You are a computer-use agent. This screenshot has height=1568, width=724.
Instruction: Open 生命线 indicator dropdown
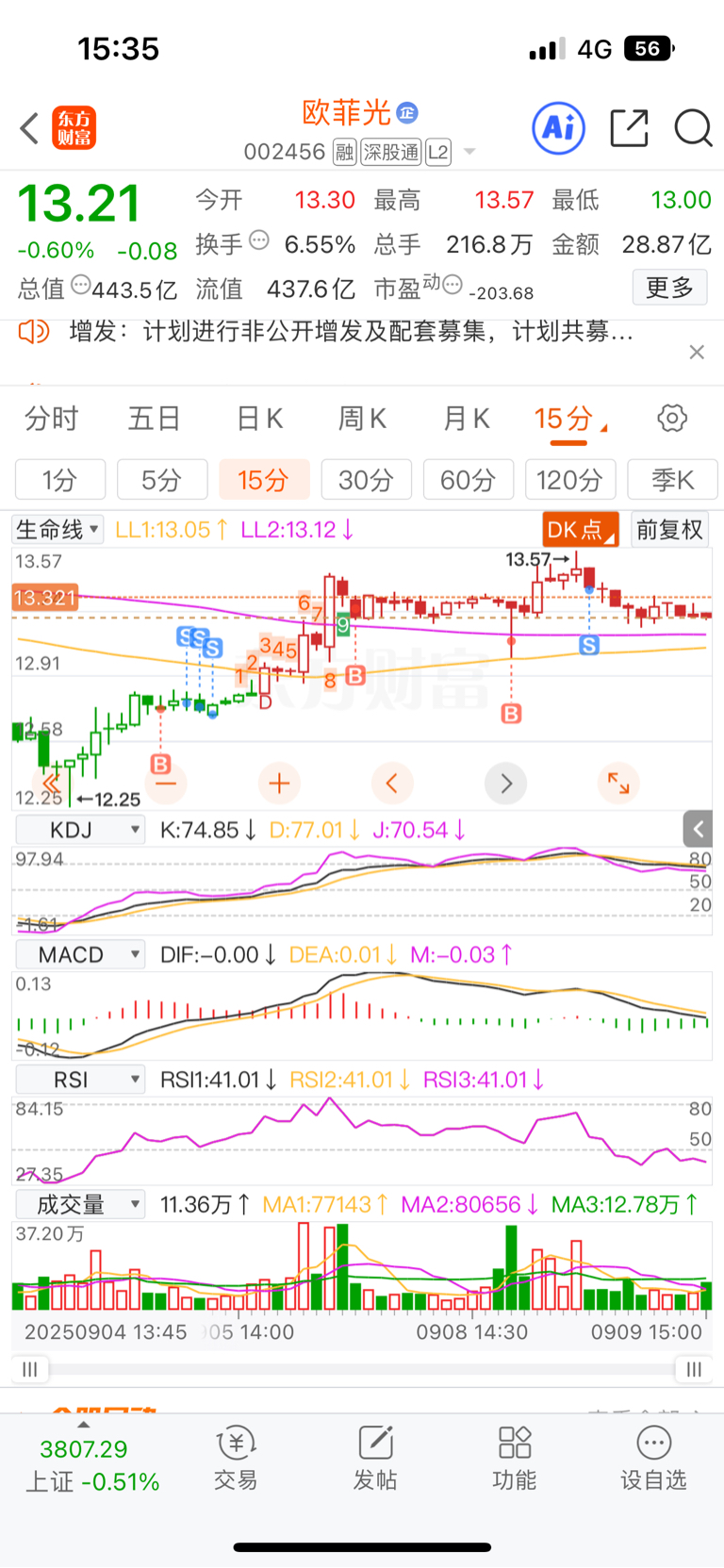point(58,530)
